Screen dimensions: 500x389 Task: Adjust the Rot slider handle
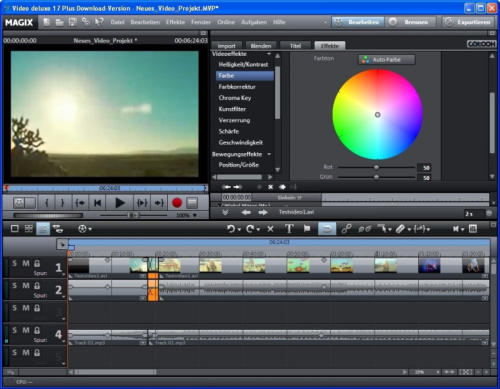tap(376, 167)
